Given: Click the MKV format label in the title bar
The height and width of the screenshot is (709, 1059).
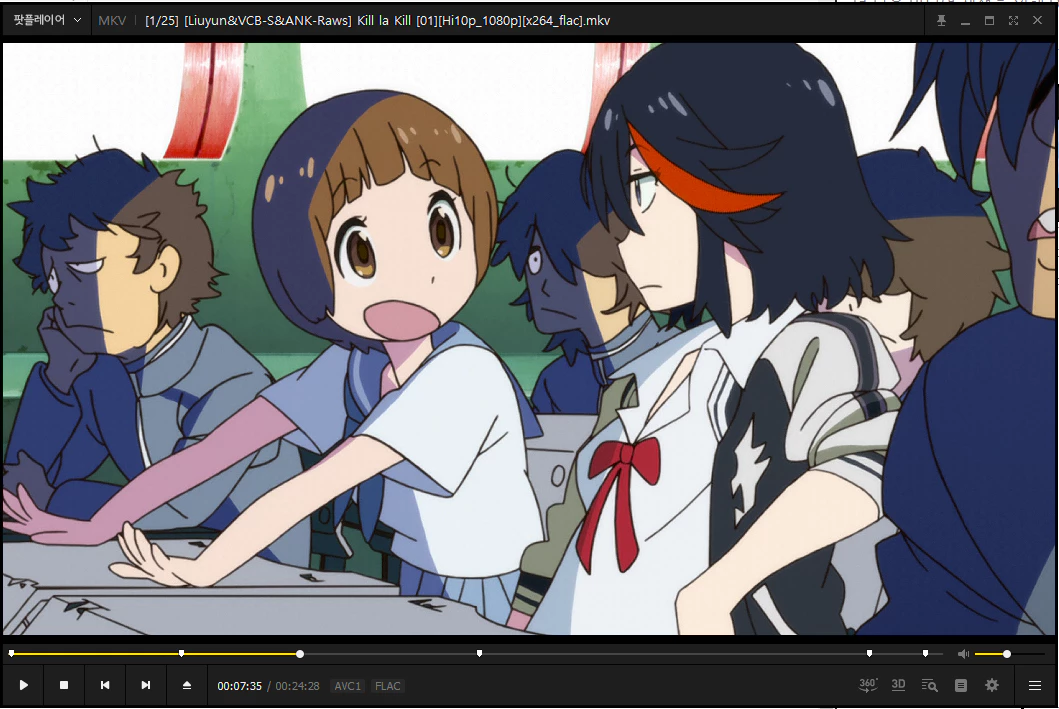Looking at the screenshot, I should pos(112,21).
